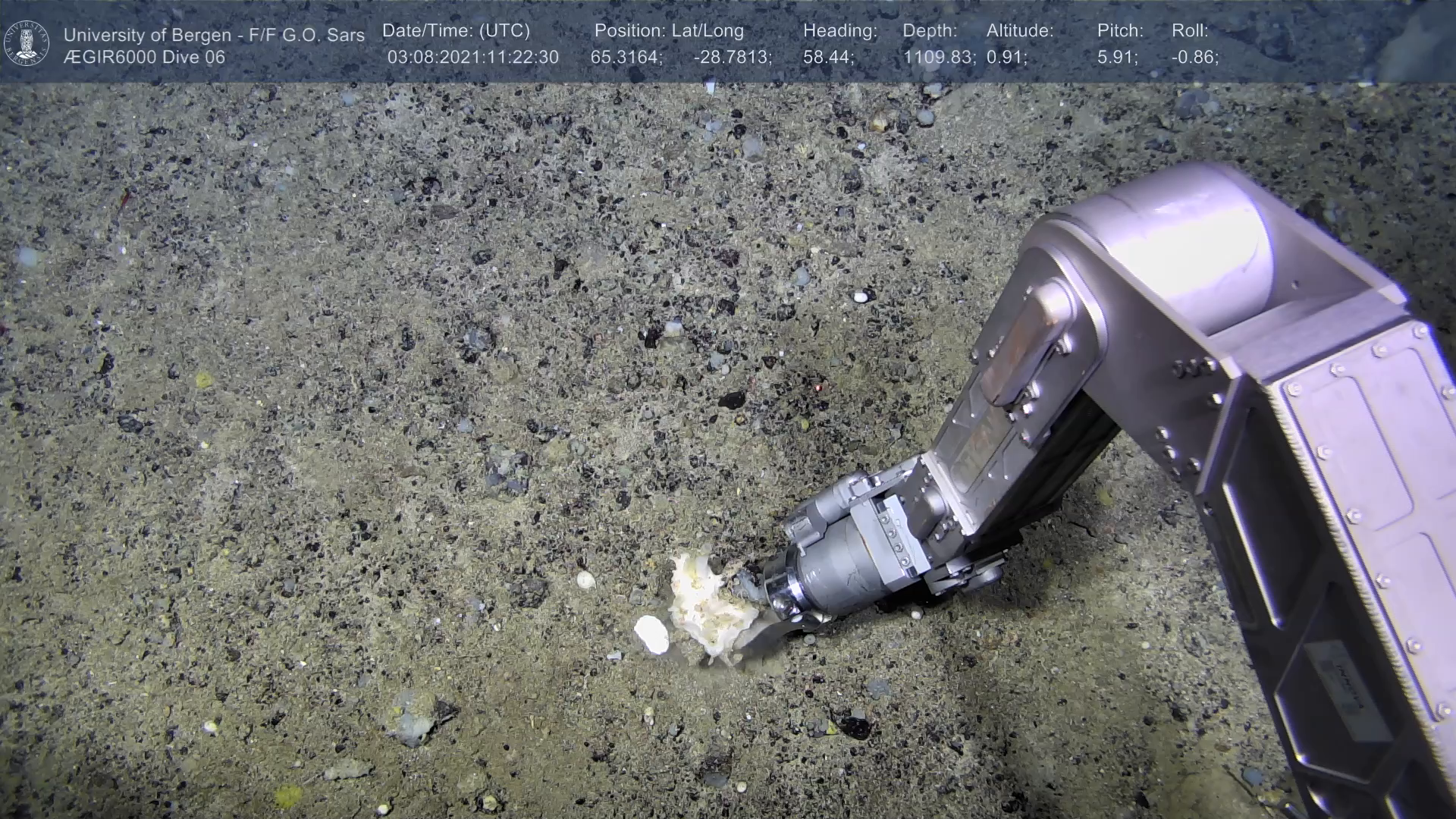The height and width of the screenshot is (819, 1456).
Task: Click the 'Depth:' label
Action: point(930,31)
